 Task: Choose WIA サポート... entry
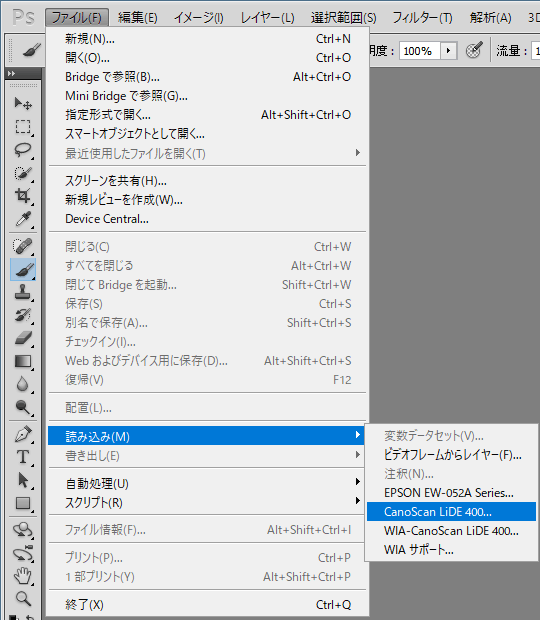click(x=451, y=550)
